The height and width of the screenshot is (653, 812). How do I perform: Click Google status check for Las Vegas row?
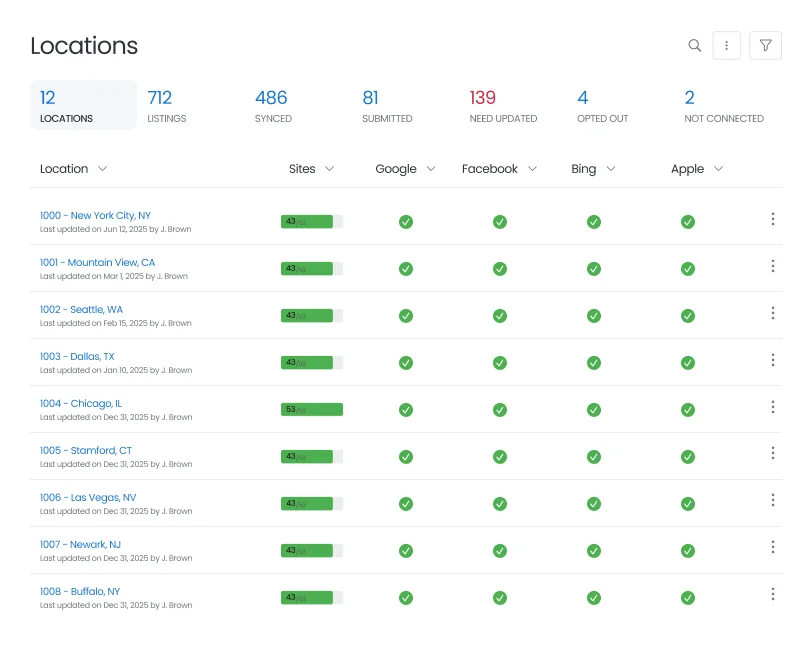coord(406,504)
